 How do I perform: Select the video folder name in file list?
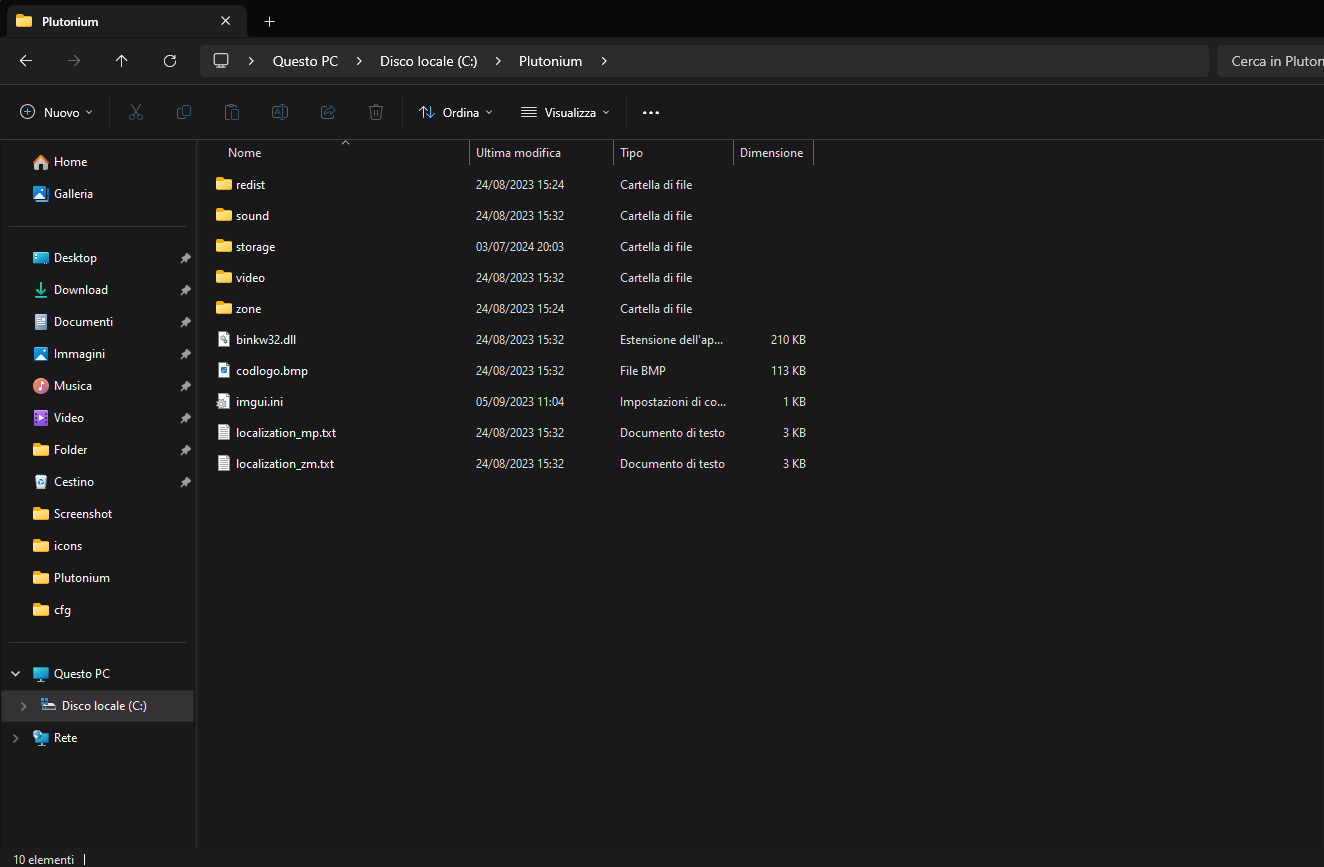point(250,278)
